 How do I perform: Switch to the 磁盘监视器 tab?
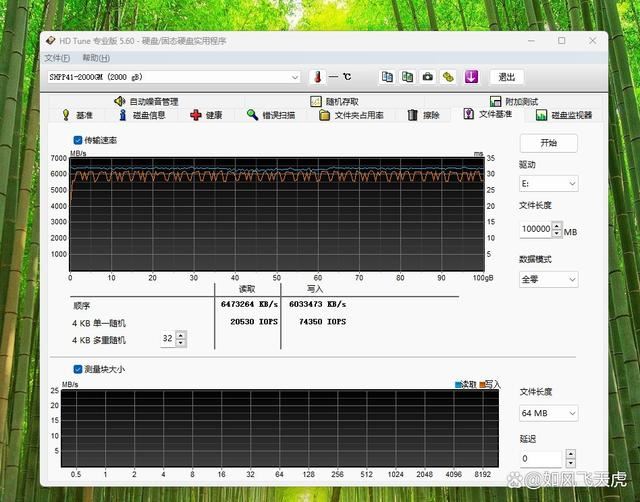click(564, 115)
